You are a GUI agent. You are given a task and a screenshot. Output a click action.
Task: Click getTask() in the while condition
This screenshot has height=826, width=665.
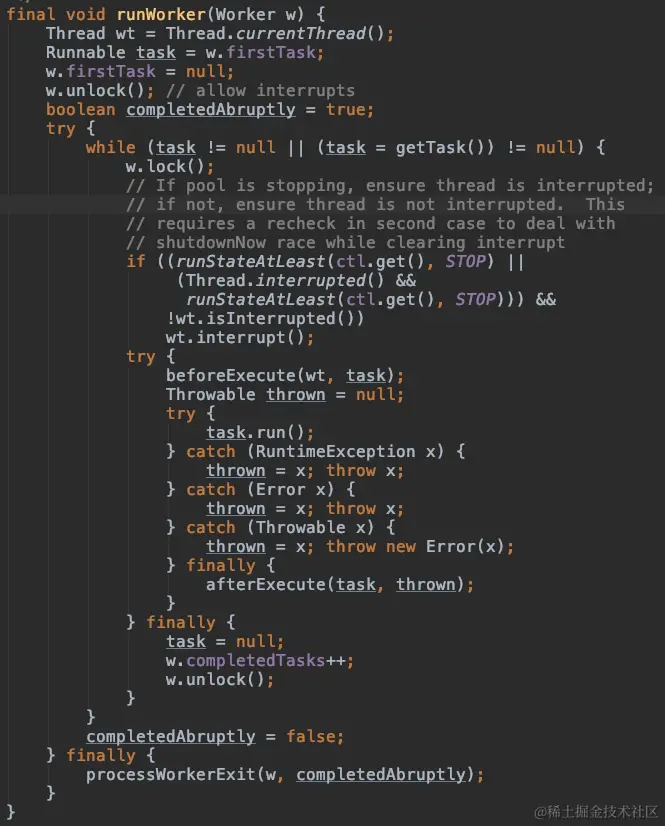(444, 148)
